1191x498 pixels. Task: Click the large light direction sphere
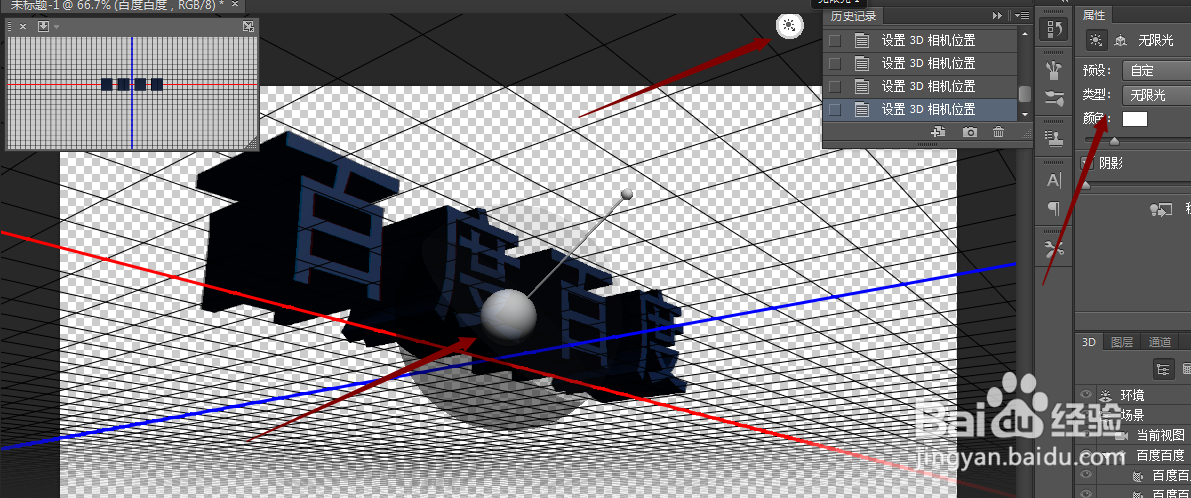[x=509, y=316]
